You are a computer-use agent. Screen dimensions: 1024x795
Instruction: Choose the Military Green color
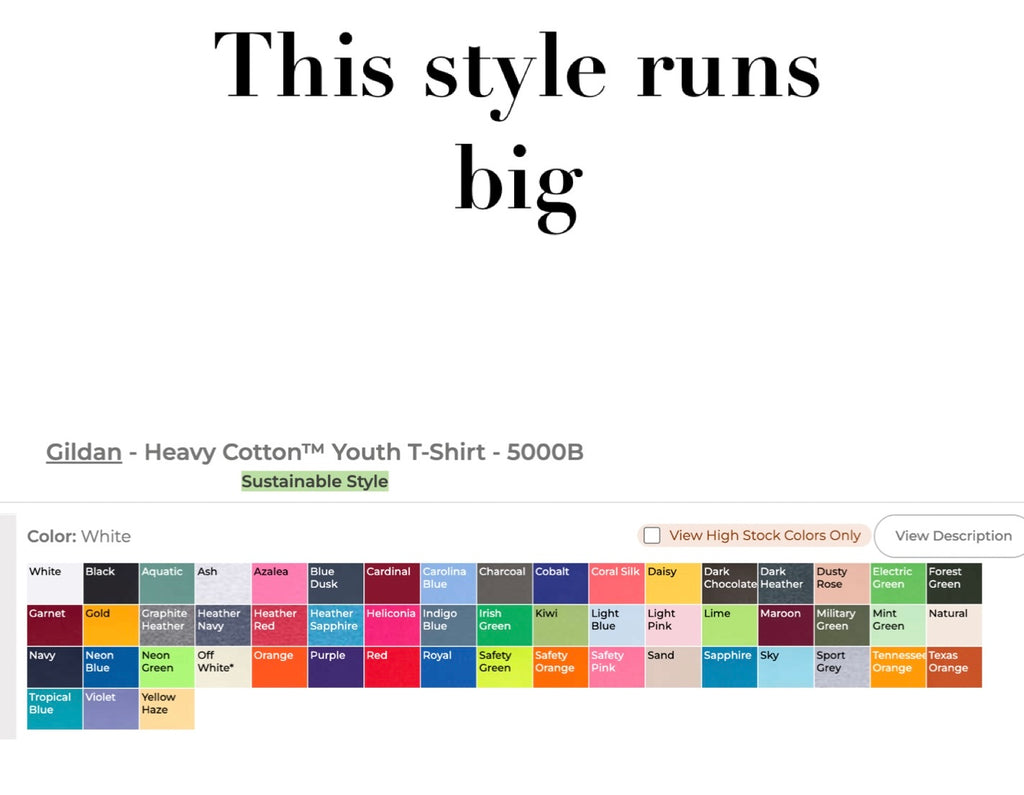coord(842,625)
